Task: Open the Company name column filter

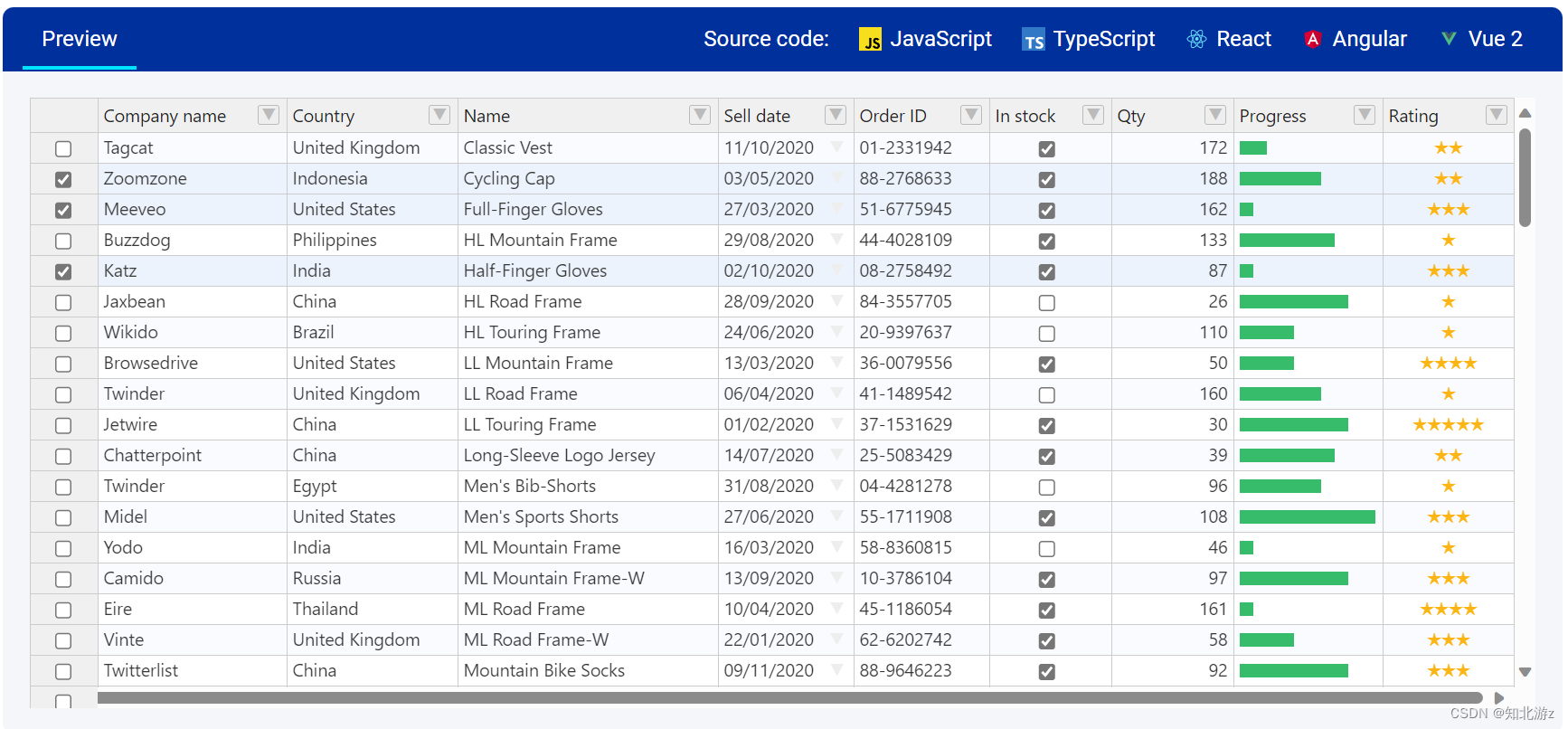Action: 269,115
